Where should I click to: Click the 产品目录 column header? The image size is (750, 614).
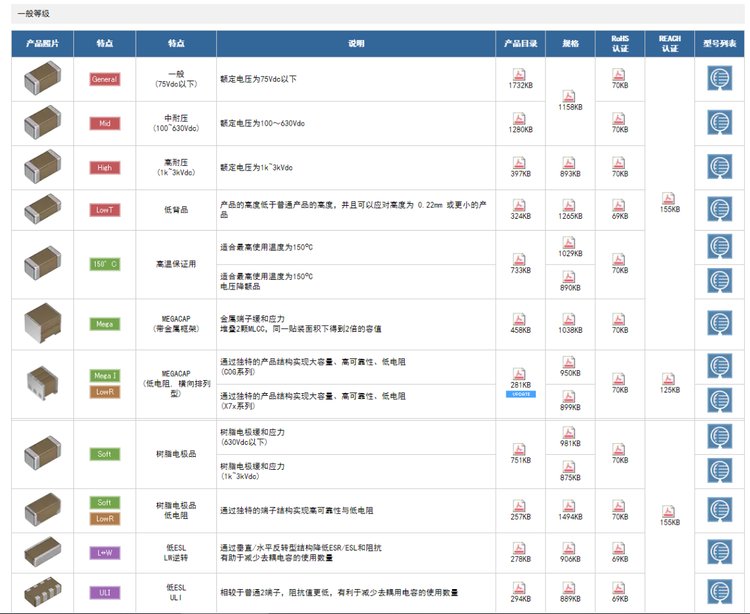[x=520, y=44]
